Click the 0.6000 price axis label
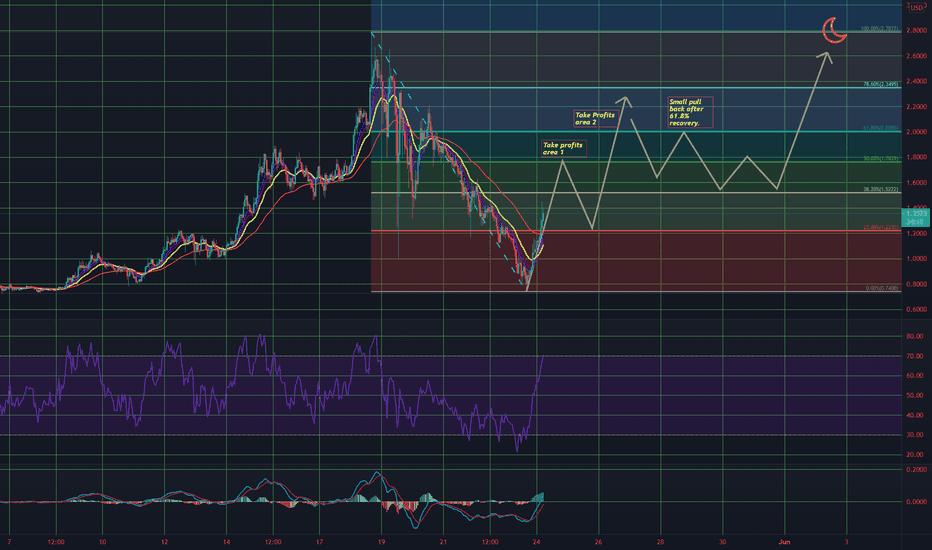 click(917, 309)
